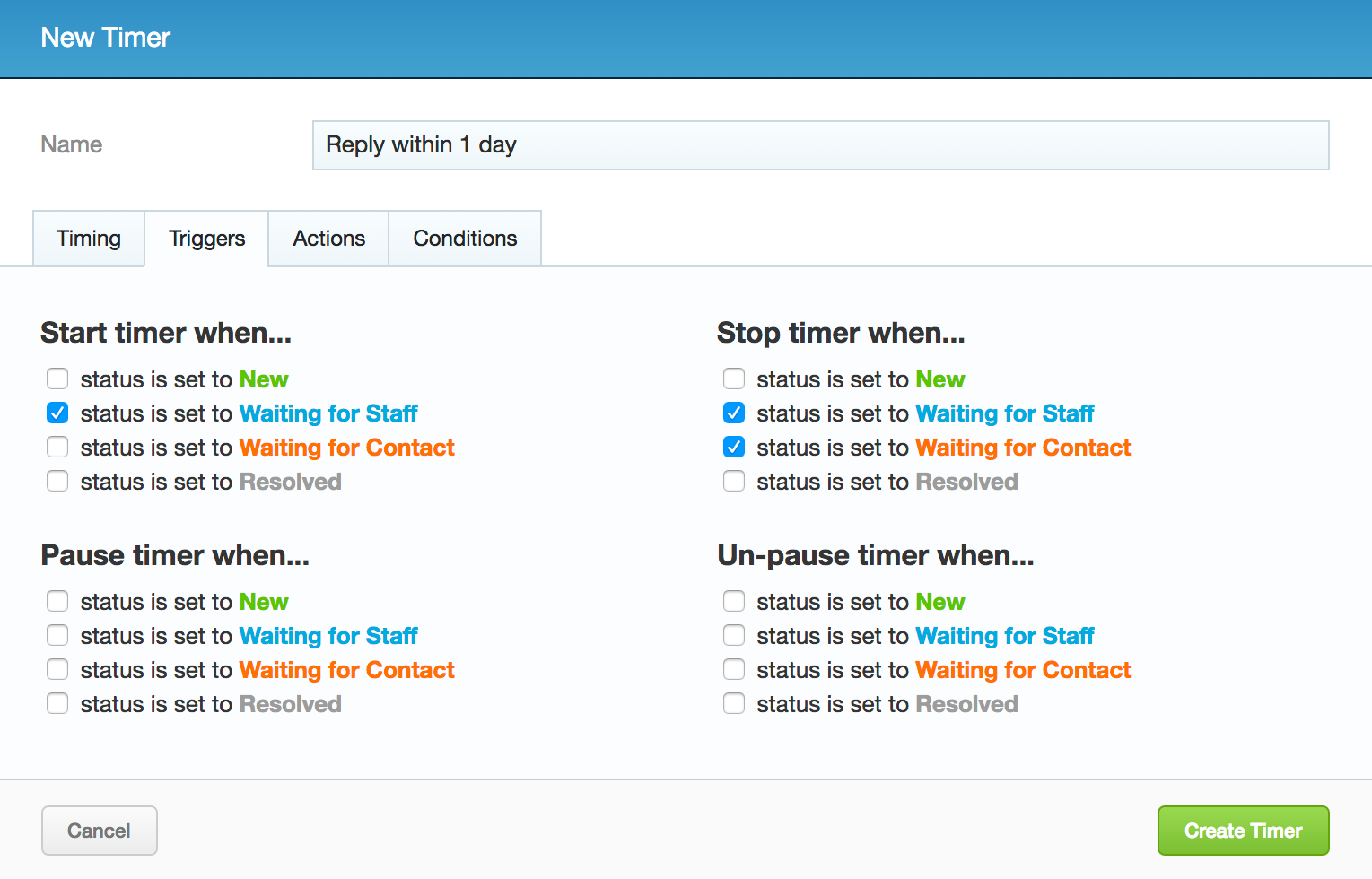This screenshot has height=879, width=1372.
Task: Click the 'Stop timer when...' heading
Action: click(x=841, y=333)
